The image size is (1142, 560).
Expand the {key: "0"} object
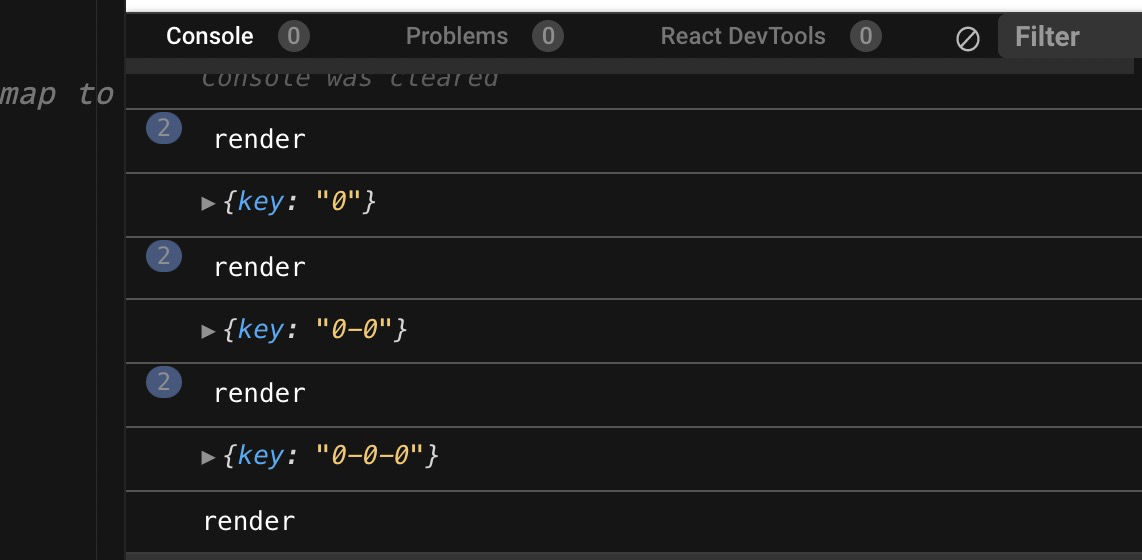[x=209, y=203]
